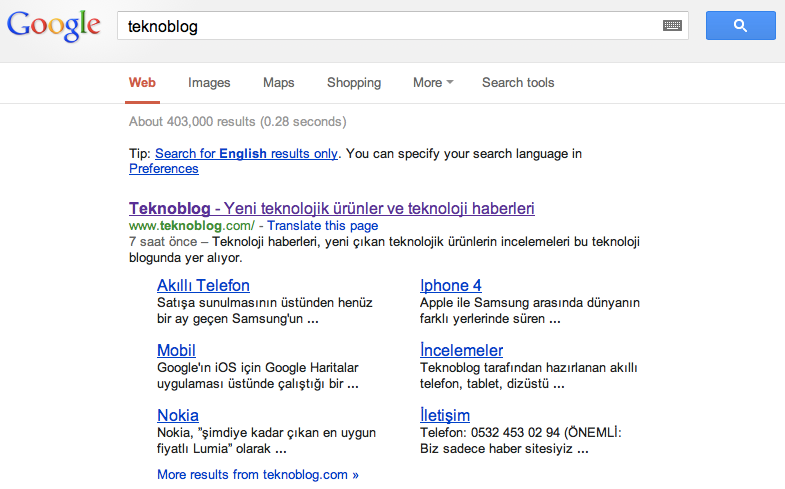Open the Teknoblog main result title
This screenshot has width=785, height=489.
331,209
